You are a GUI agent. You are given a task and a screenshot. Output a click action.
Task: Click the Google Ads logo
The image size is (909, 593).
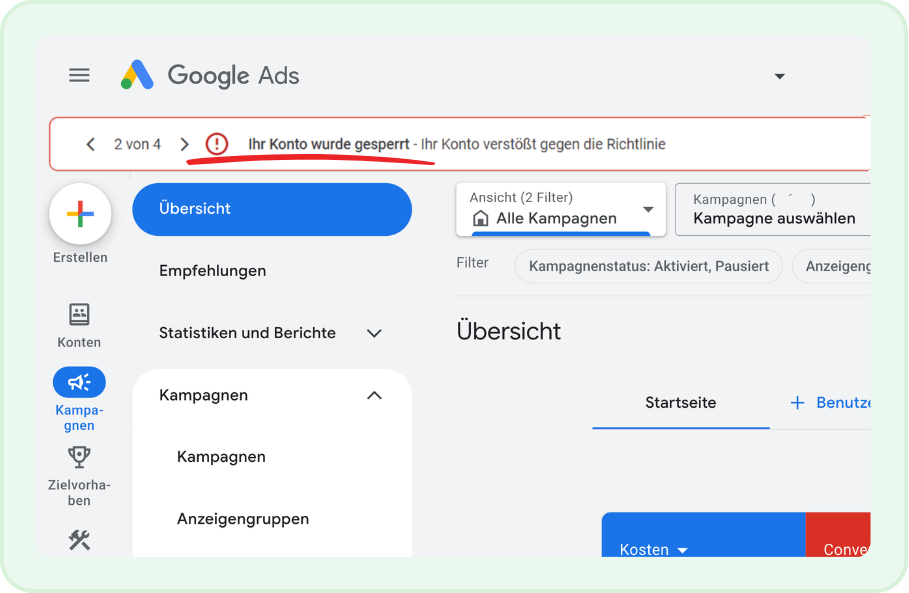(210, 75)
